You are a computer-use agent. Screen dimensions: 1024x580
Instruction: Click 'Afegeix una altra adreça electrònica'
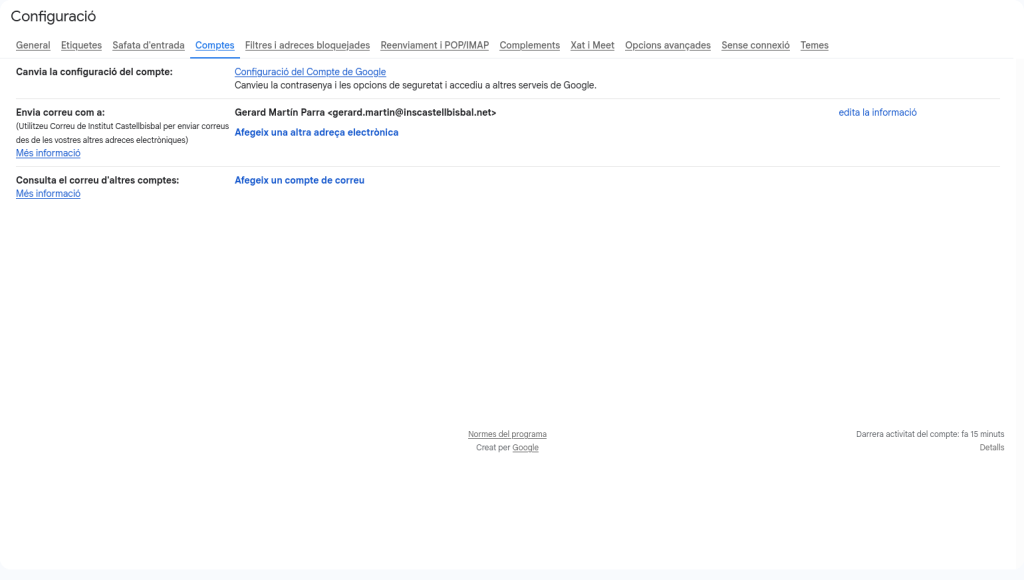(x=316, y=132)
